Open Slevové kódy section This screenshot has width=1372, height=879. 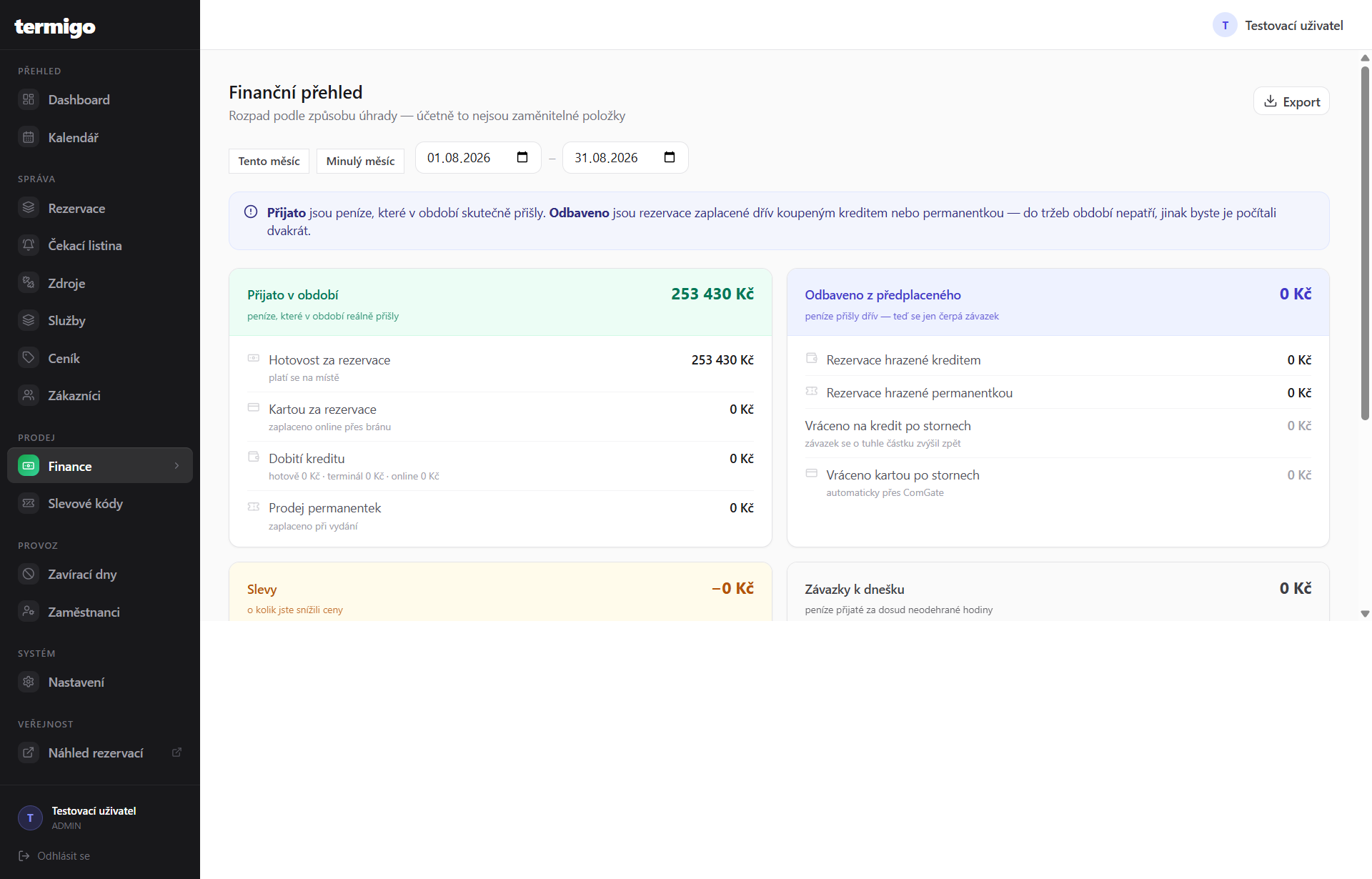[100, 503]
